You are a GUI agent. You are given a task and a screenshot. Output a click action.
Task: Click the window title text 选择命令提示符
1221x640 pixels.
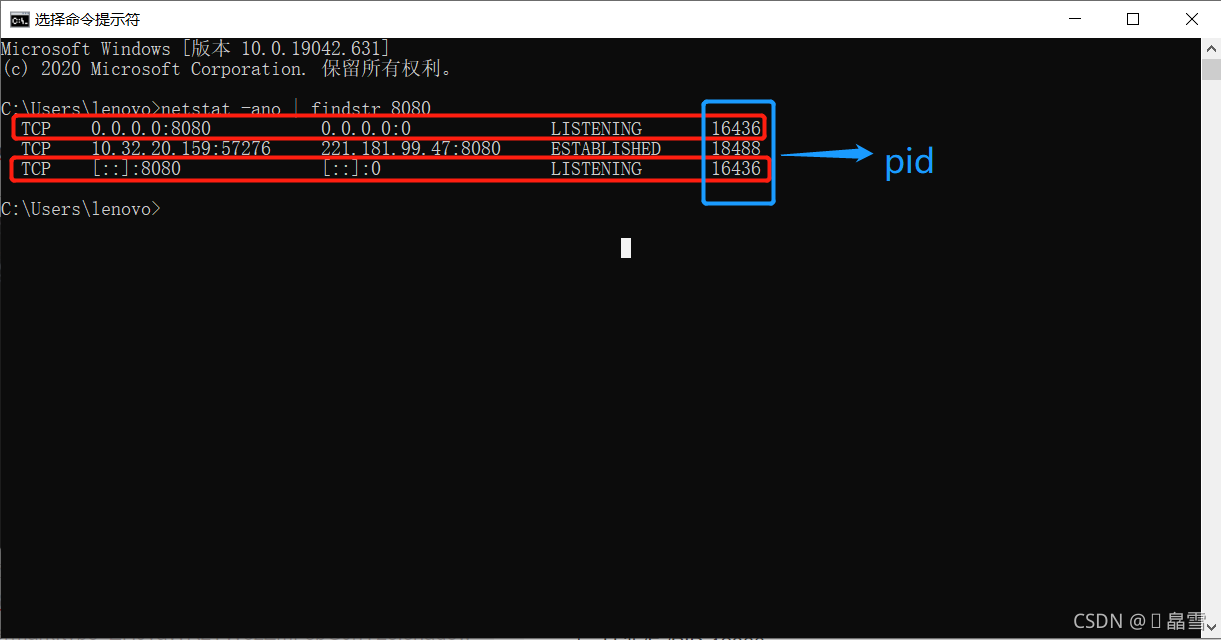point(87,19)
